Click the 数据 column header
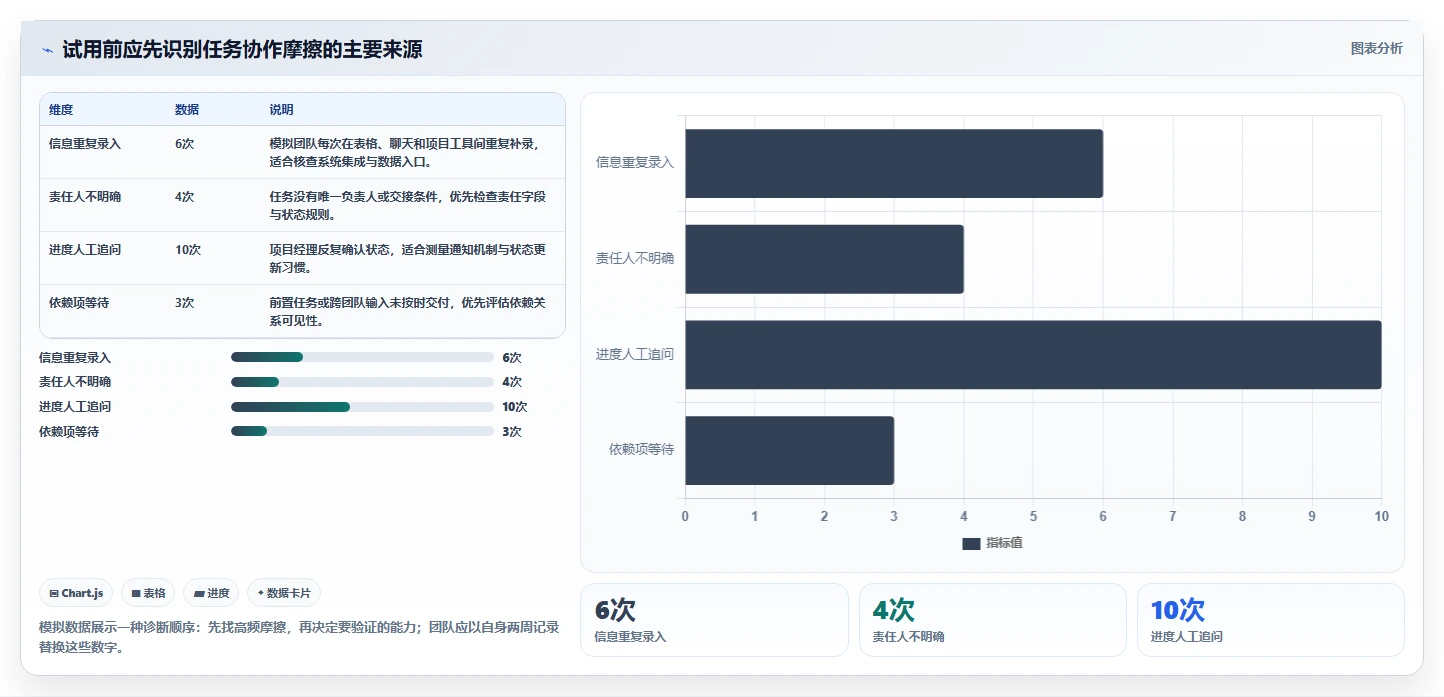The height and width of the screenshot is (697, 1444). [187, 110]
